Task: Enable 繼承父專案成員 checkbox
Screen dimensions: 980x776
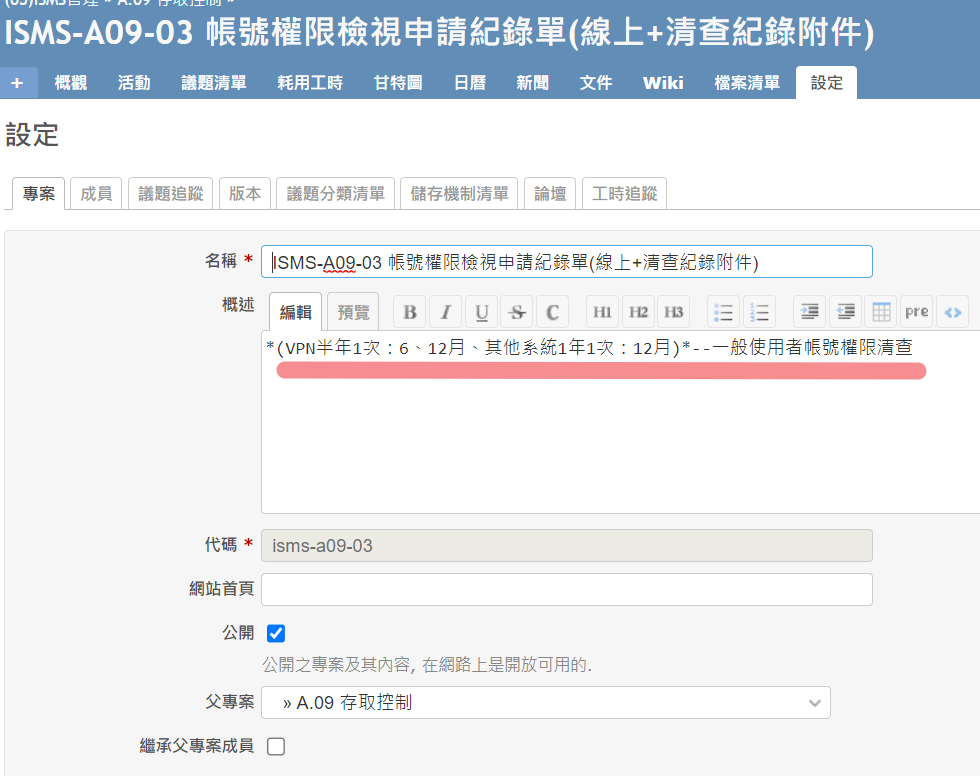Action: [276, 747]
